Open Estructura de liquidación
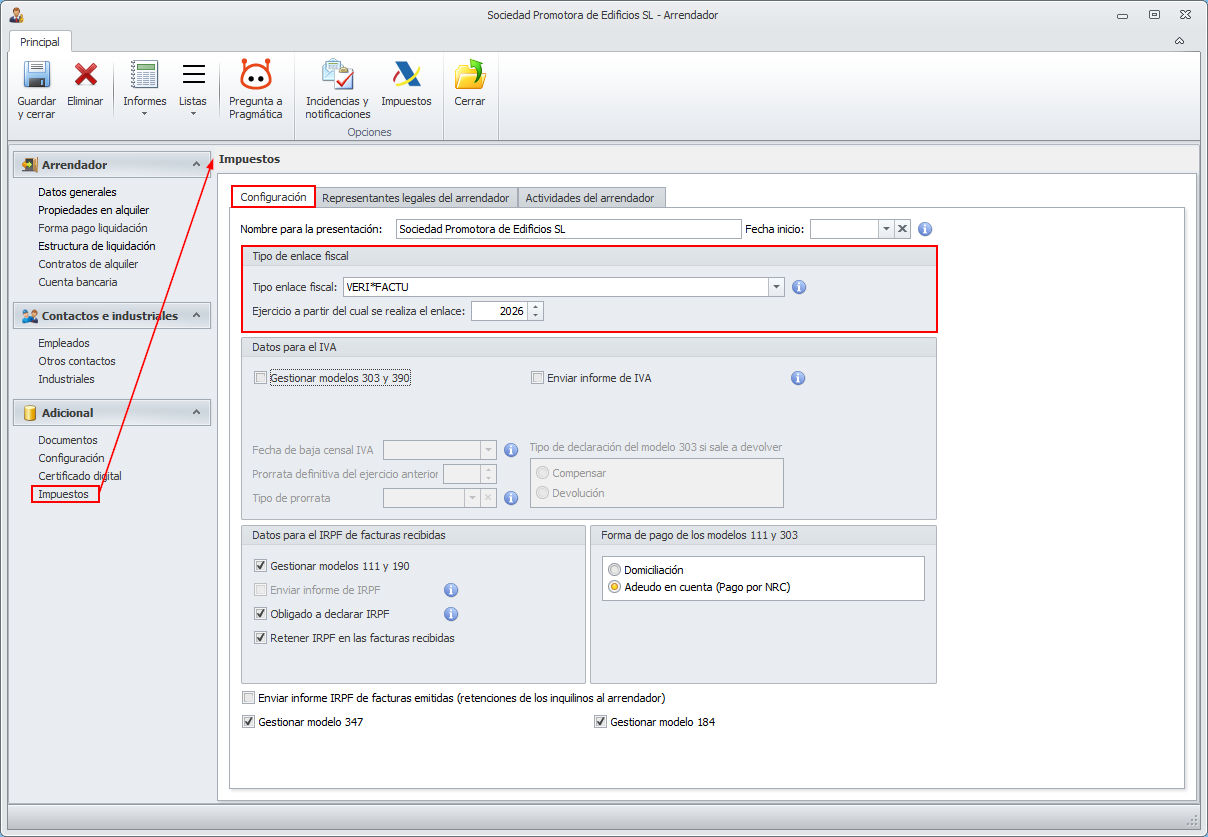Viewport: 1208px width, 837px height. click(x=97, y=246)
